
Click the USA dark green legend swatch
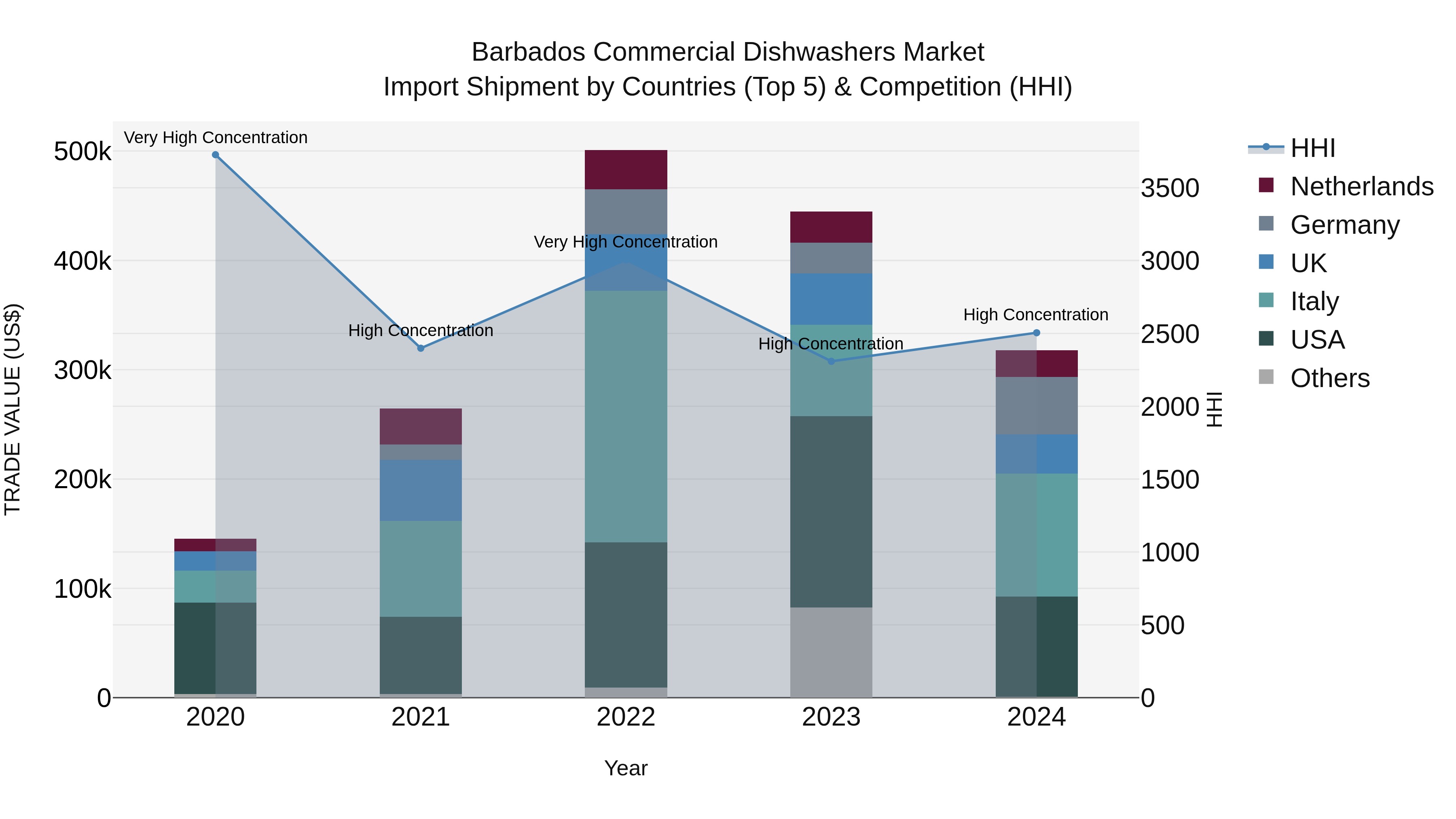click(x=1266, y=339)
